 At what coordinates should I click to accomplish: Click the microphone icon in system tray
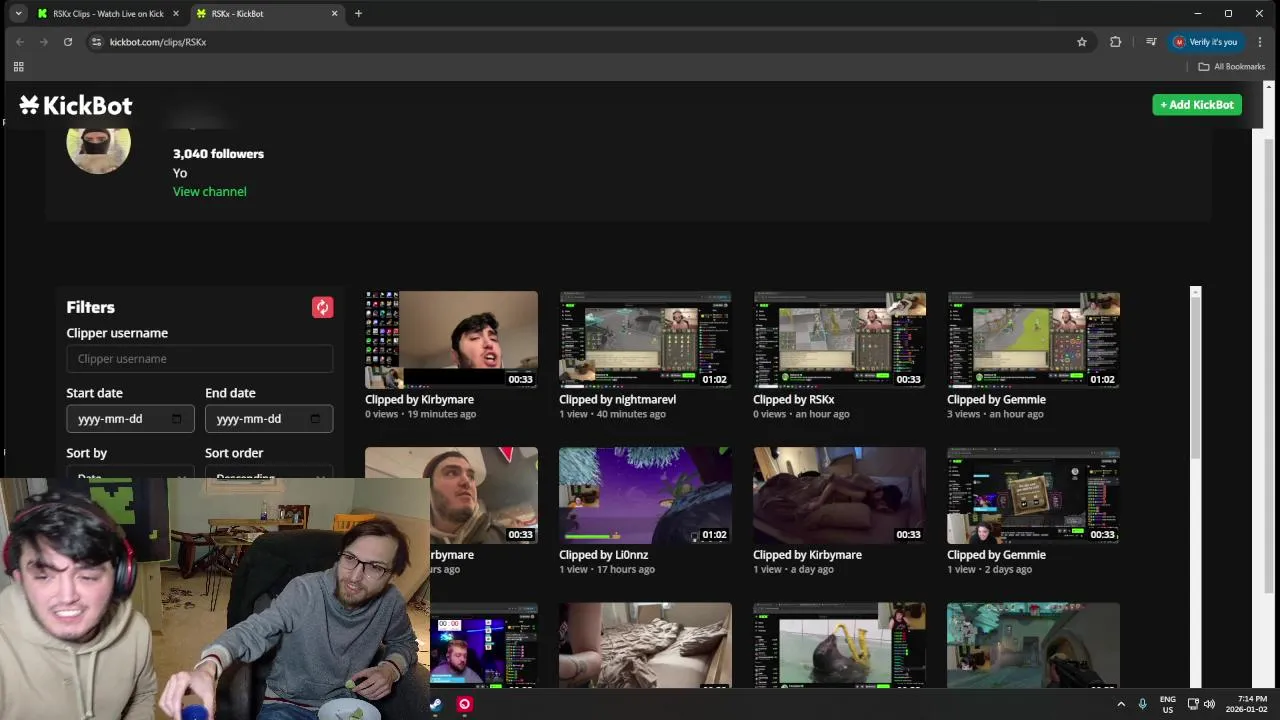[x=1142, y=704]
